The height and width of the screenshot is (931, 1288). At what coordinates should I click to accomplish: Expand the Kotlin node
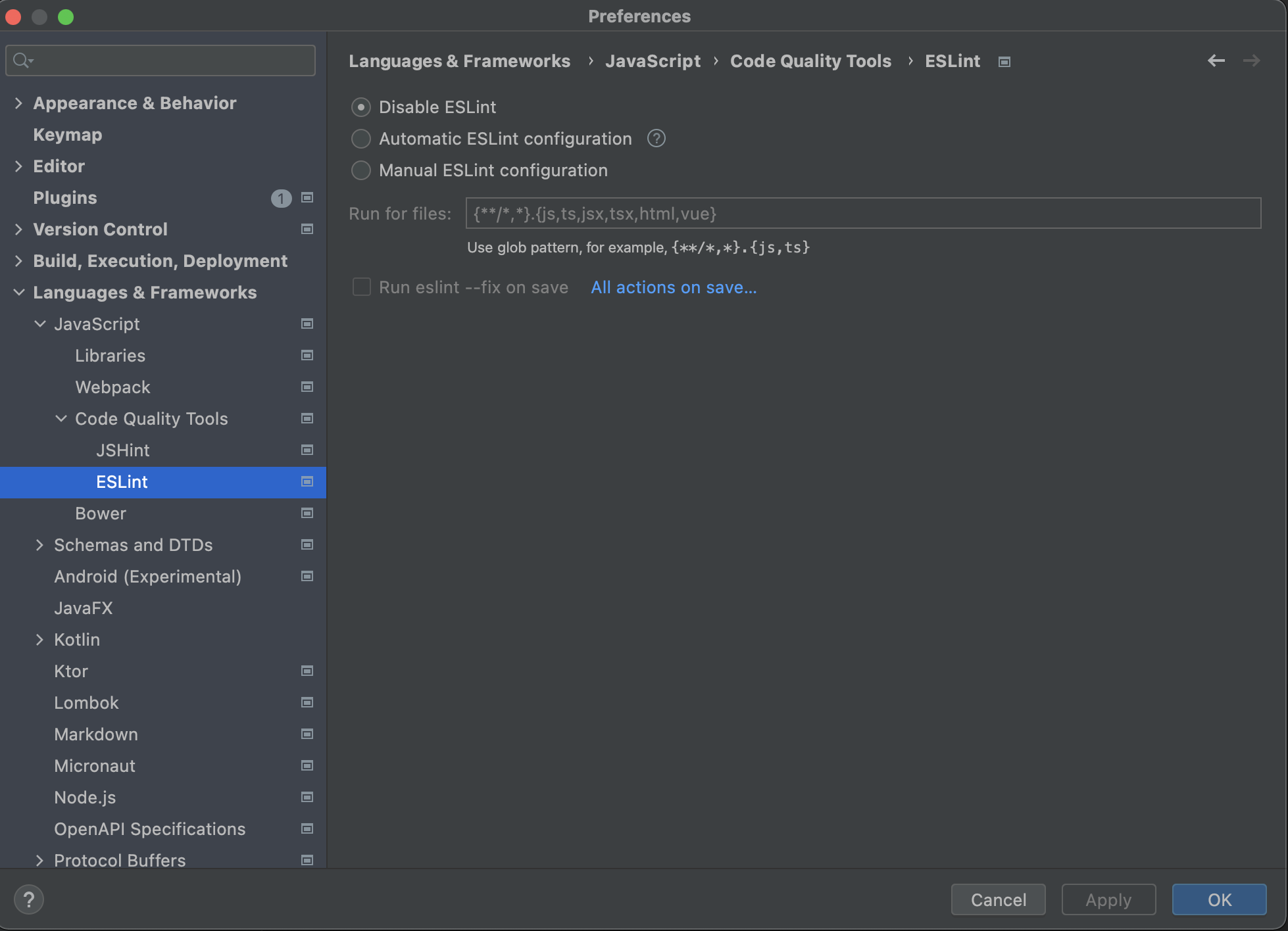pyautogui.click(x=39, y=640)
